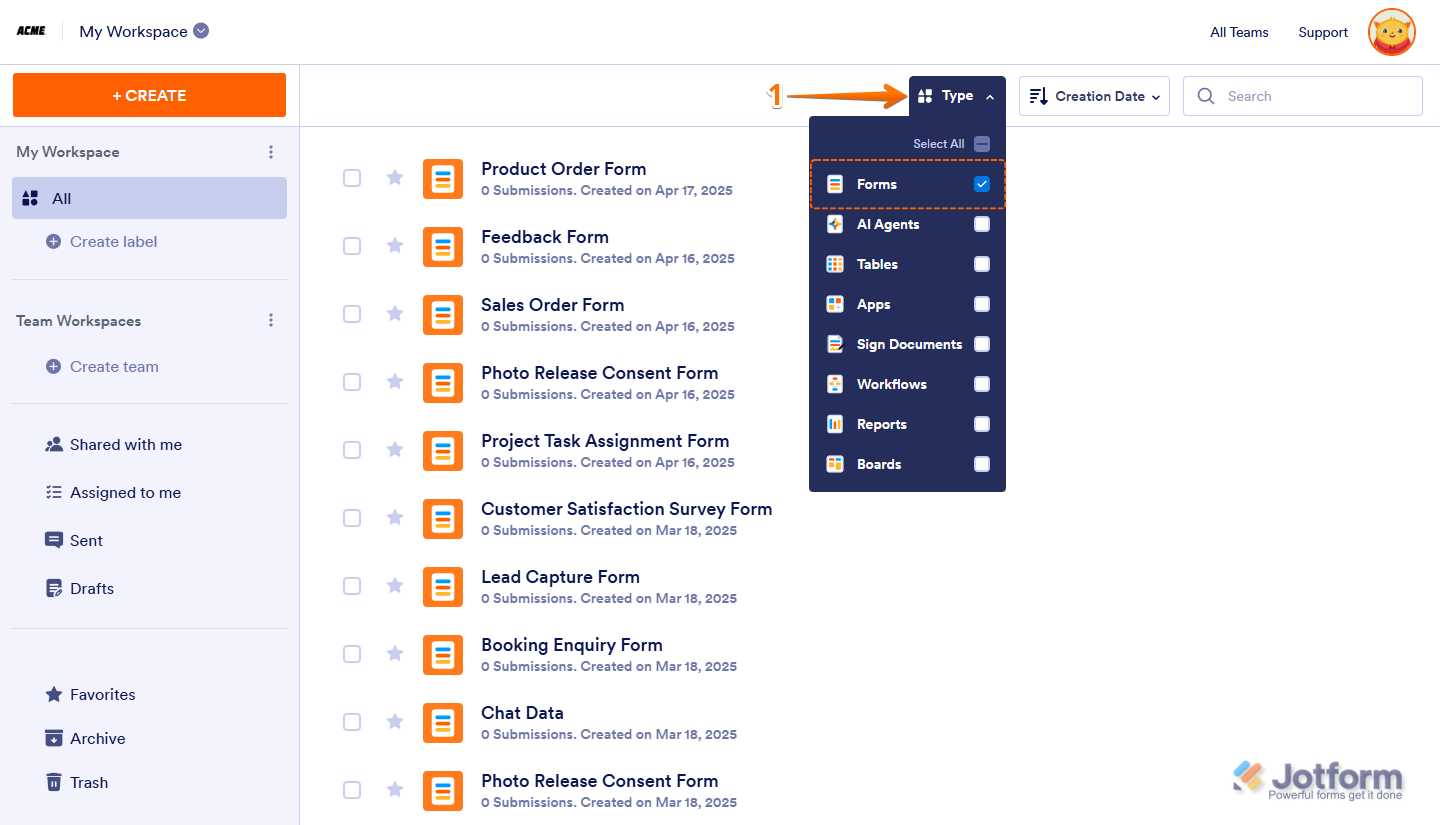Click the Workflows icon in the filter menu
This screenshot has width=1440, height=825.
pos(835,384)
